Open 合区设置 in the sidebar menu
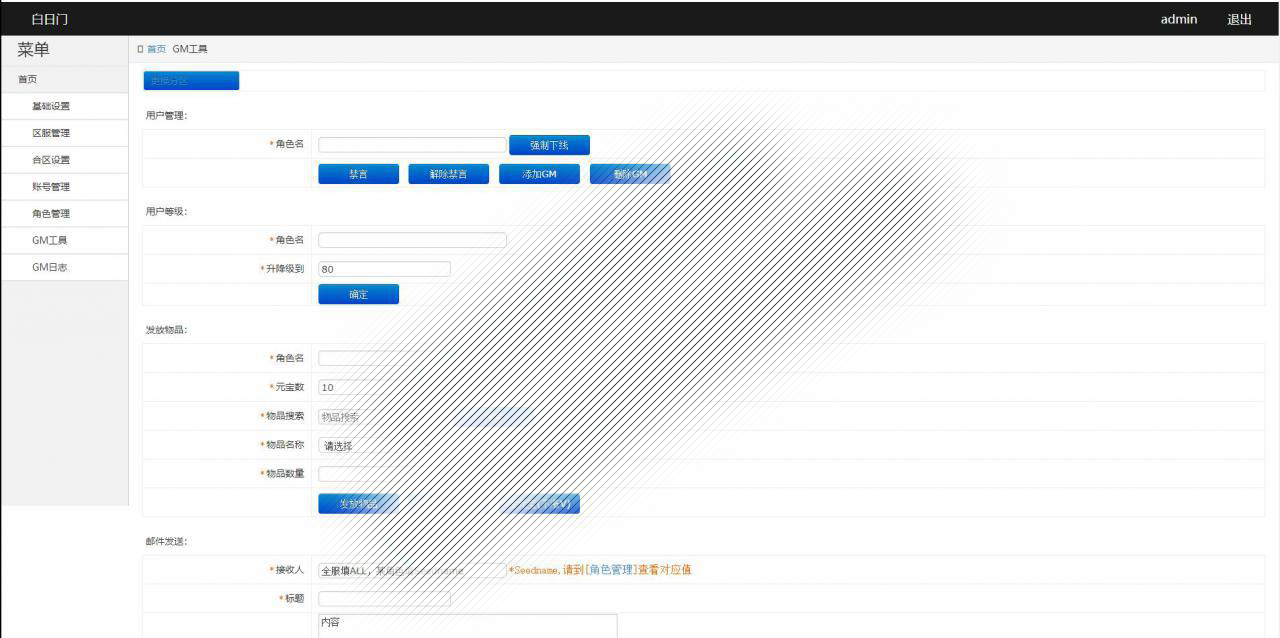The image size is (1280, 638). (64, 160)
